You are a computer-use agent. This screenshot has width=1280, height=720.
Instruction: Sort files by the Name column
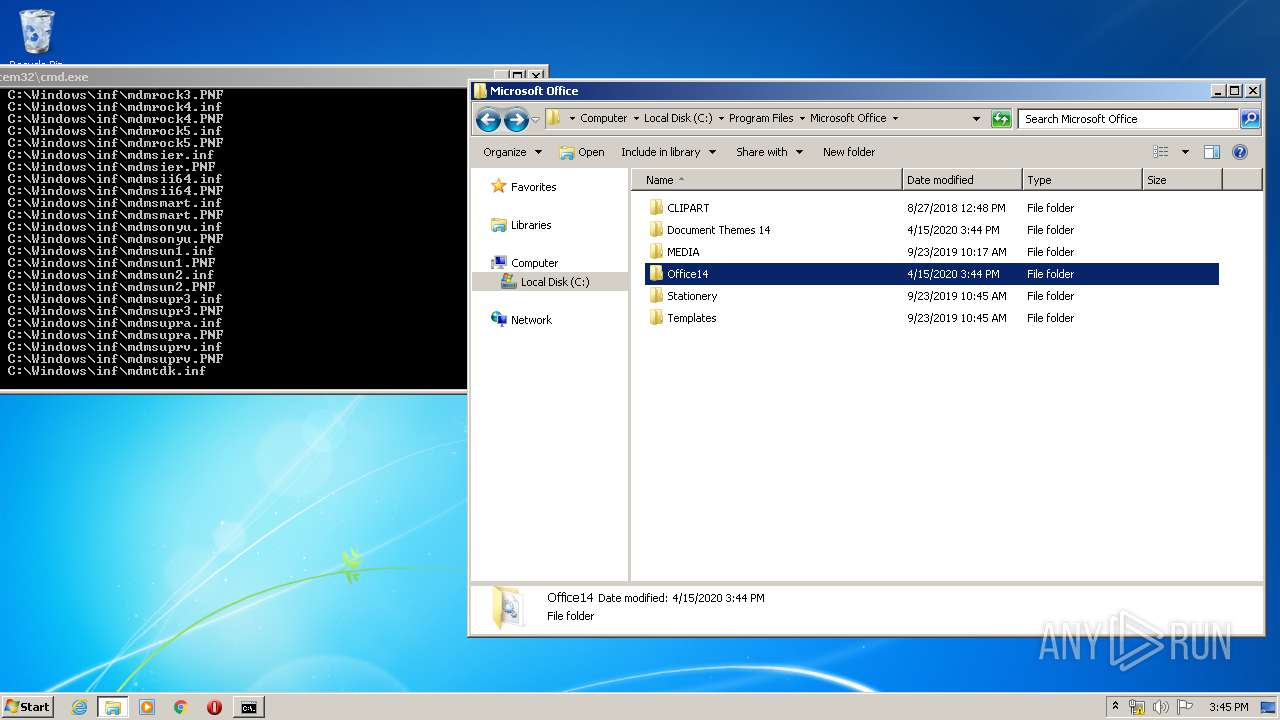click(767, 180)
